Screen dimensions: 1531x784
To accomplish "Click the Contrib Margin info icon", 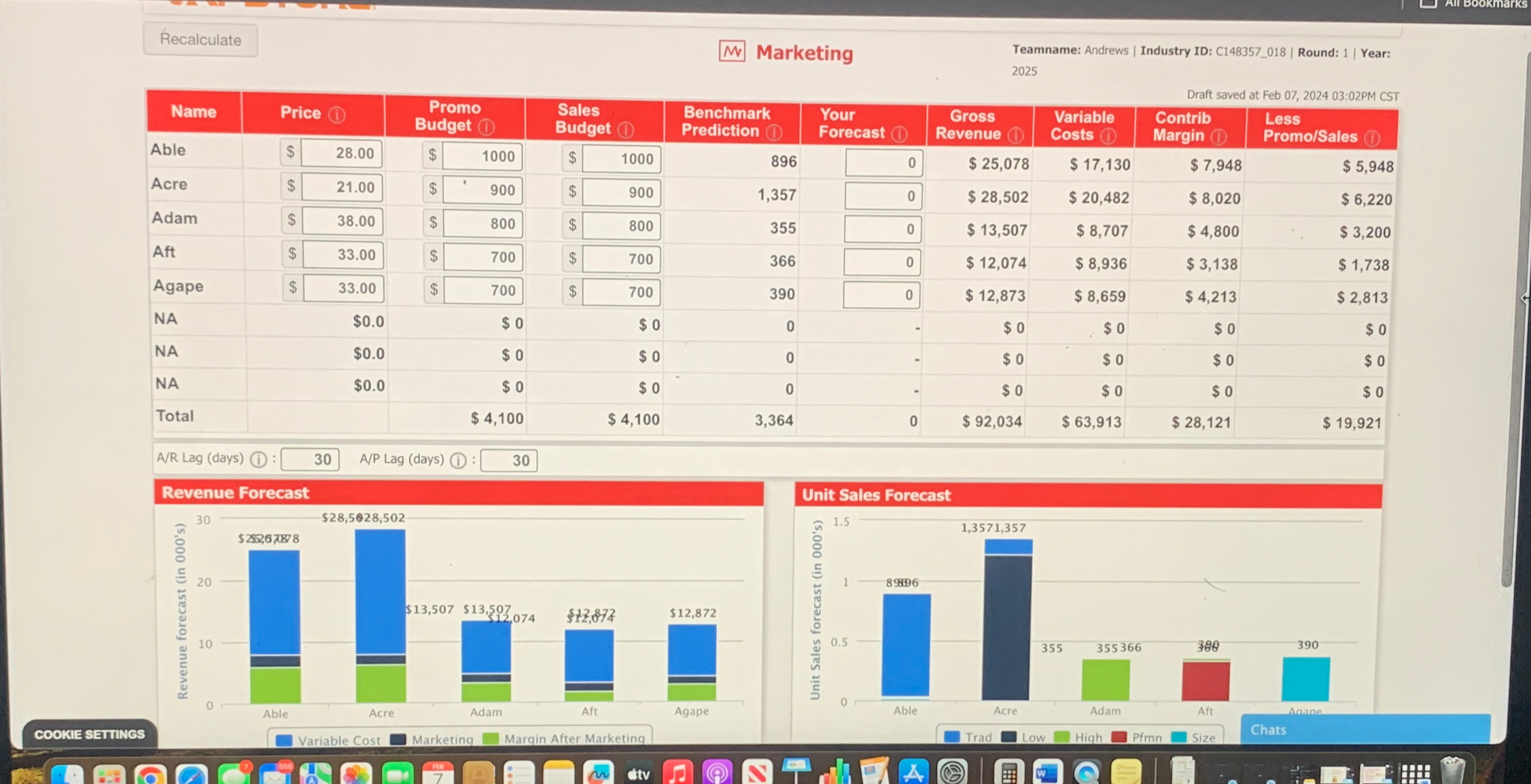I will click(x=1219, y=137).
